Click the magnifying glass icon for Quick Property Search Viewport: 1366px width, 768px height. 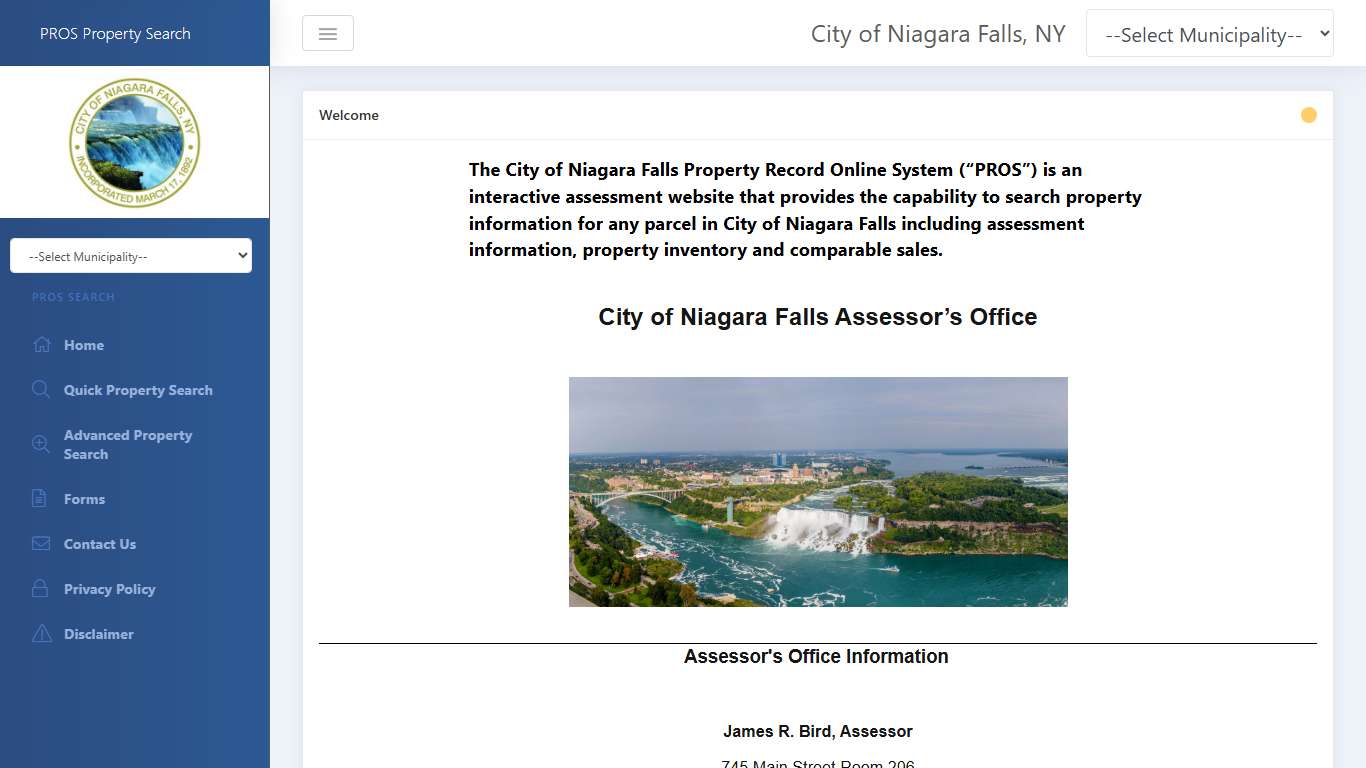(x=41, y=390)
